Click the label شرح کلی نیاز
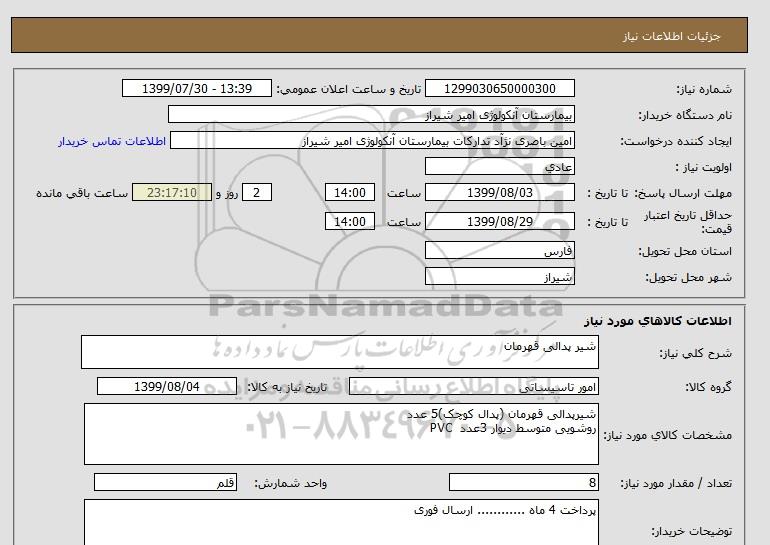The width and height of the screenshot is (770, 545). pyautogui.click(x=695, y=353)
